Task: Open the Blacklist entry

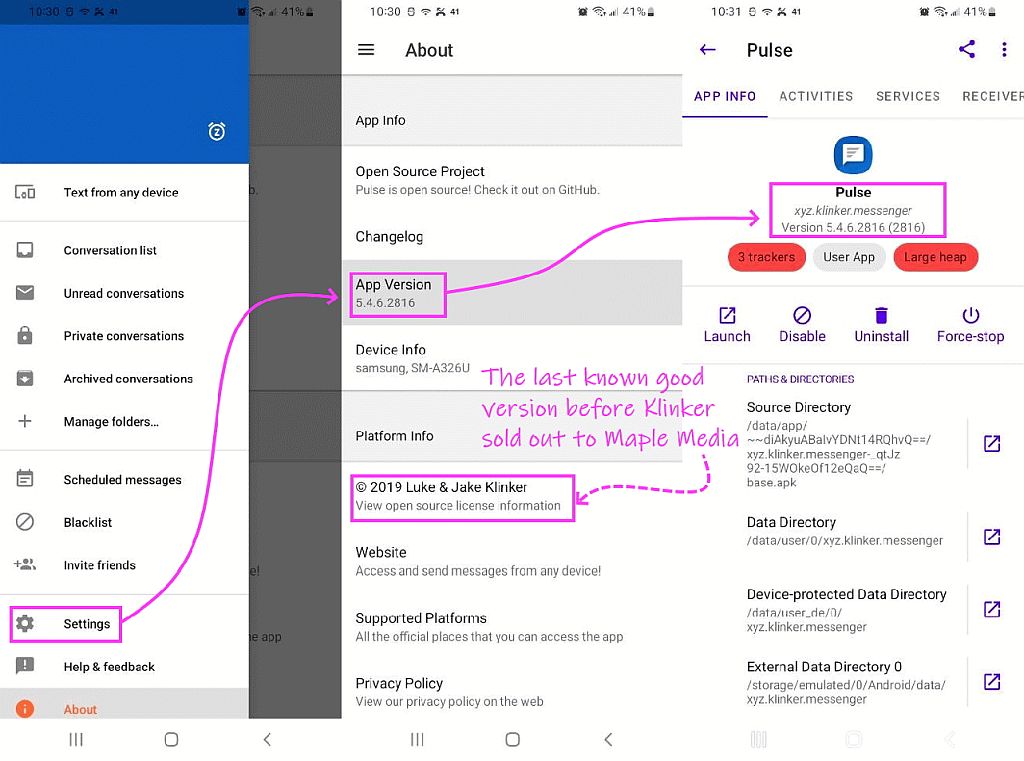Action: (x=124, y=523)
